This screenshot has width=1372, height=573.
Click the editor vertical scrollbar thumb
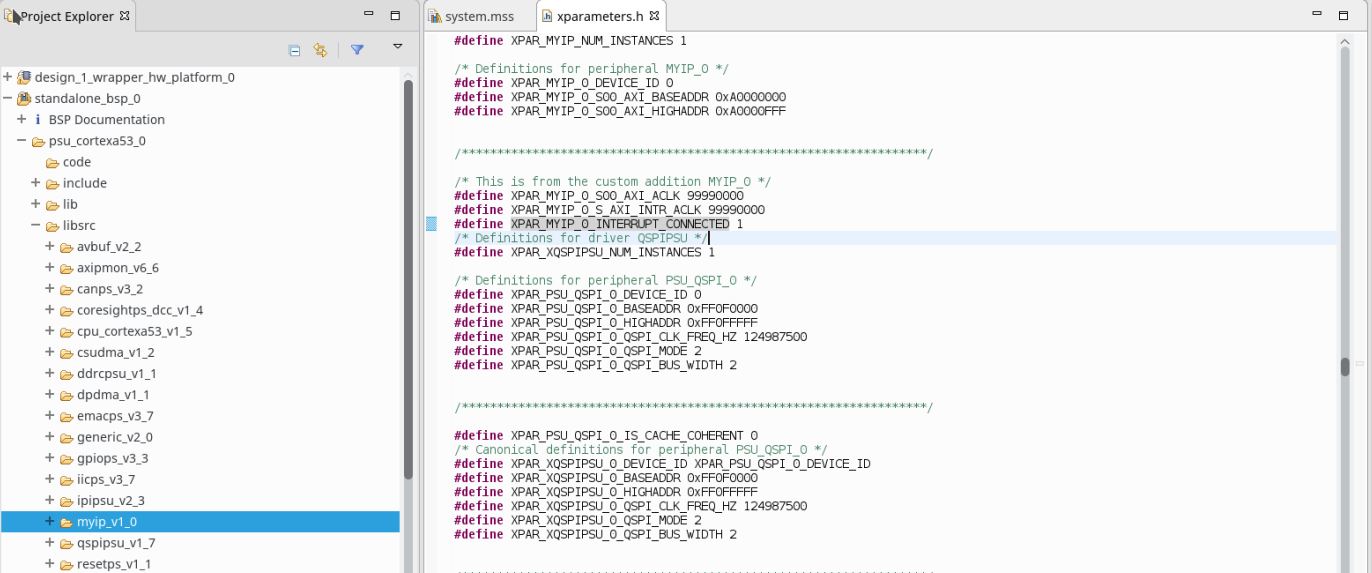coord(1345,366)
